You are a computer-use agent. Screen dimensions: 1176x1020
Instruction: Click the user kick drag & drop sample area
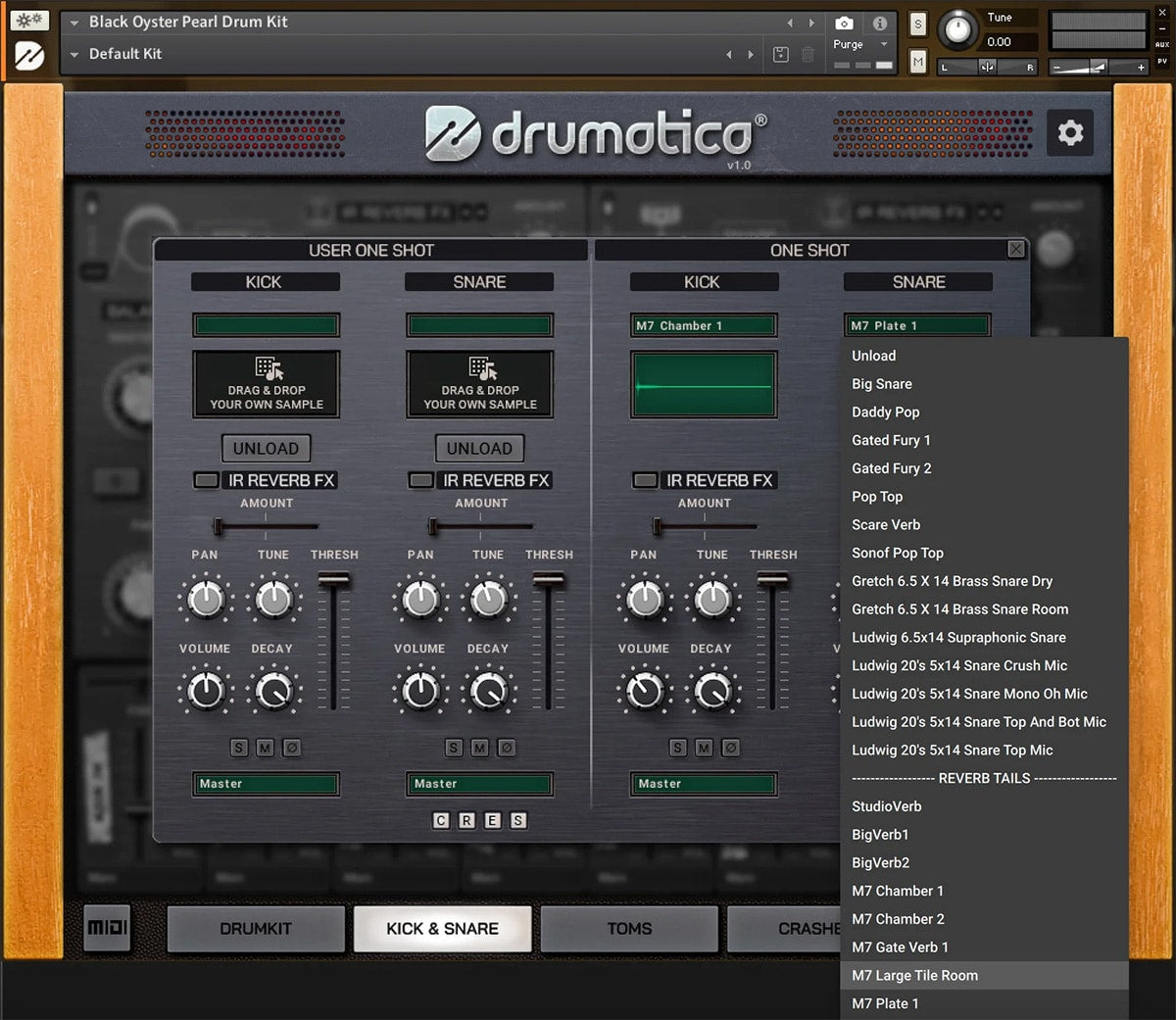coord(267,384)
